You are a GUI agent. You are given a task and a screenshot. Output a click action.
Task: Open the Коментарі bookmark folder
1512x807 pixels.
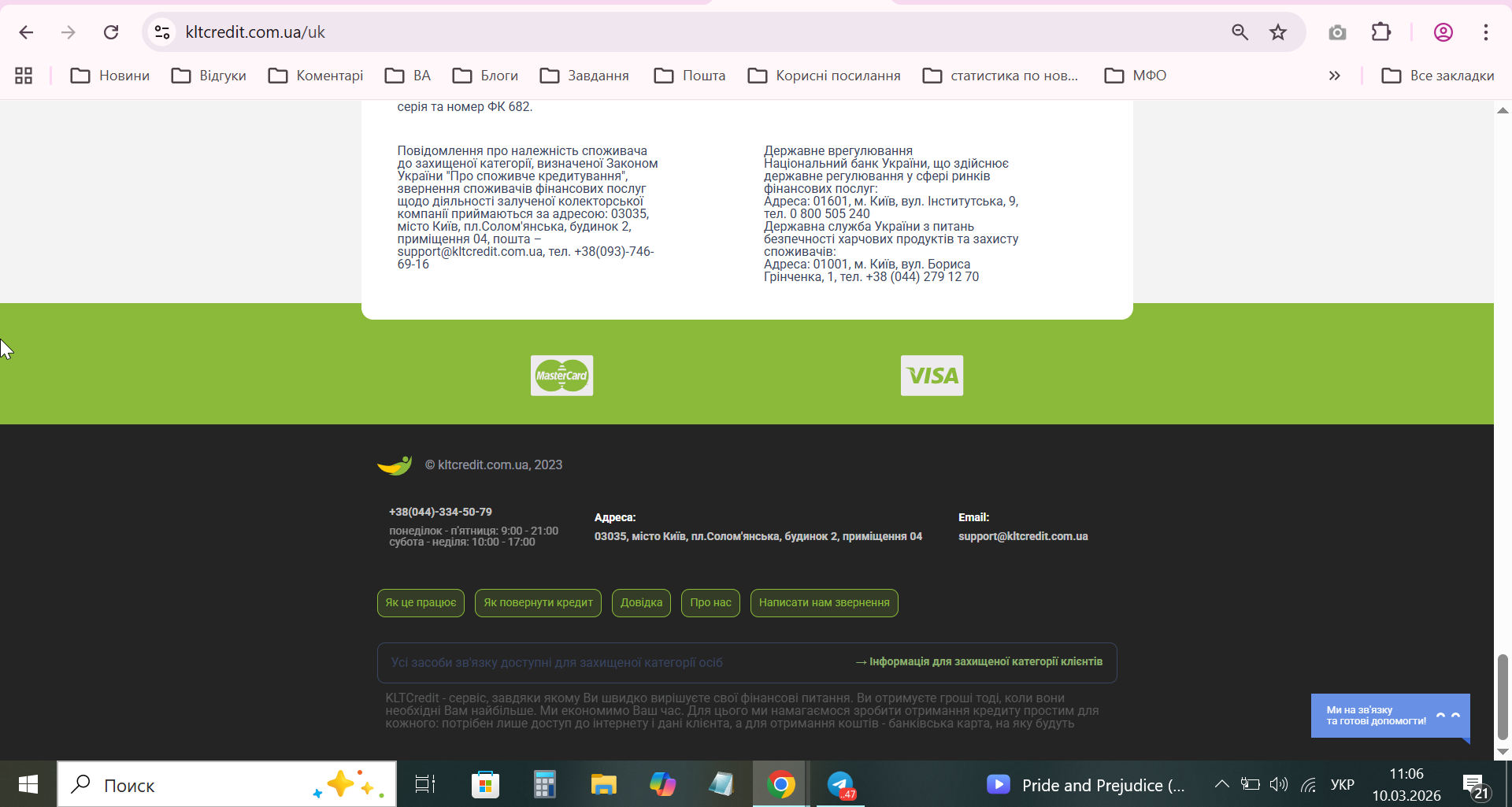(316, 76)
